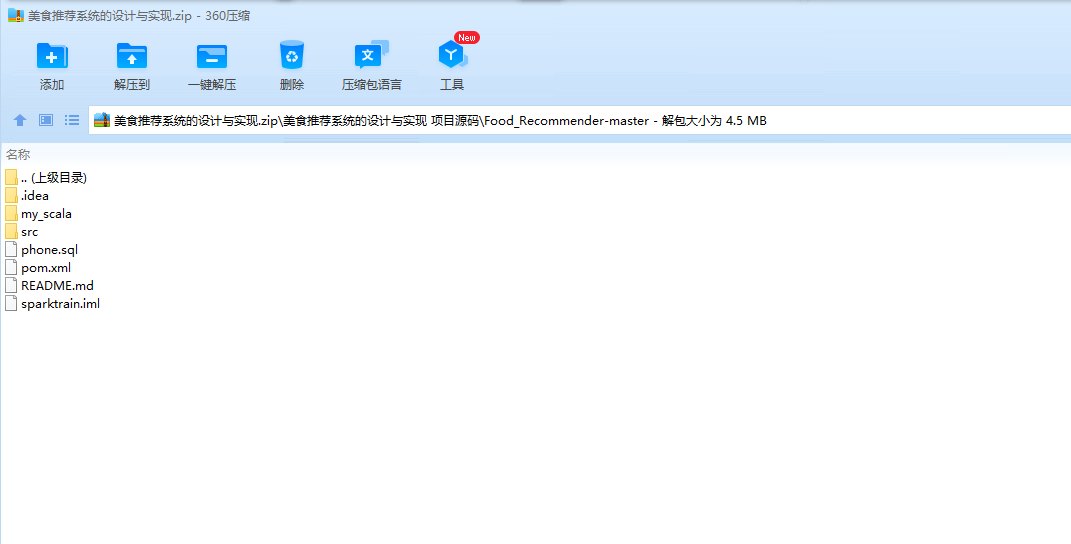Sort by the 名称 column header

18,154
